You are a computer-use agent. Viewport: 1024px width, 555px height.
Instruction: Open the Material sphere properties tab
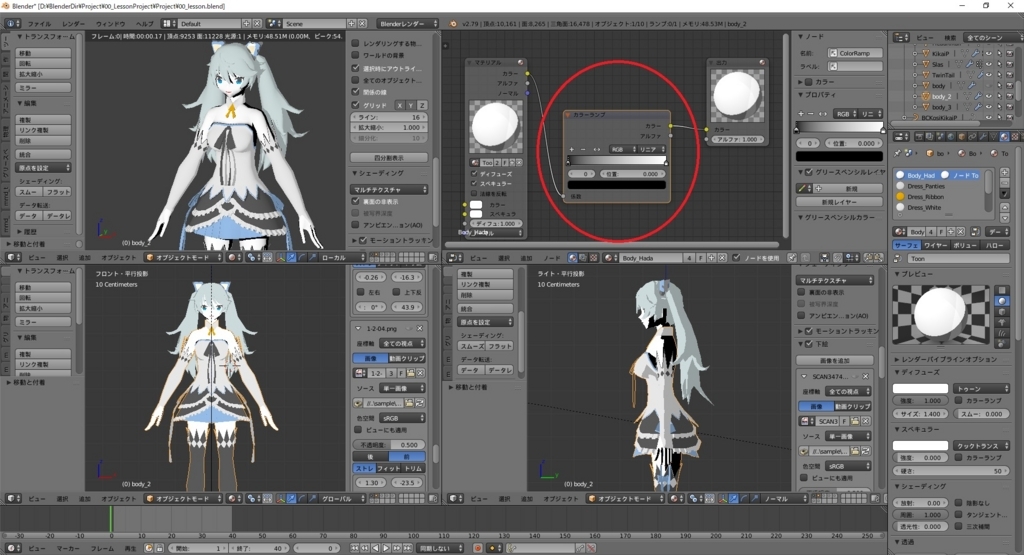[1004, 136]
